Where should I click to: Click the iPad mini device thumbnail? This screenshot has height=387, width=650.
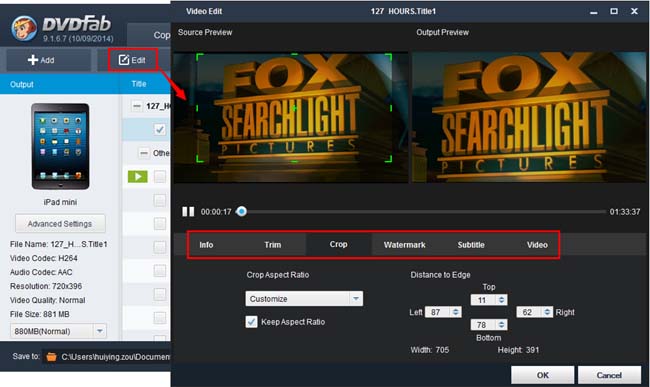(x=61, y=146)
